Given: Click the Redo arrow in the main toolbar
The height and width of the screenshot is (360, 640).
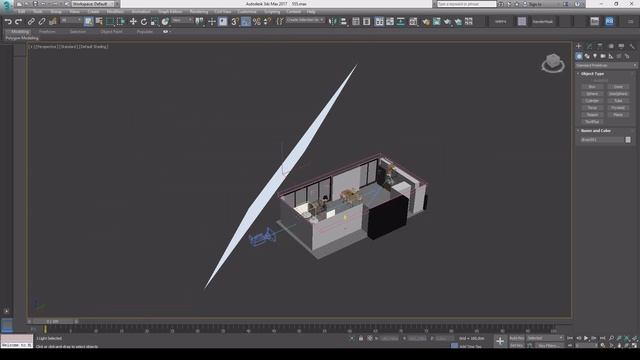Looking at the screenshot, I should [18, 22].
